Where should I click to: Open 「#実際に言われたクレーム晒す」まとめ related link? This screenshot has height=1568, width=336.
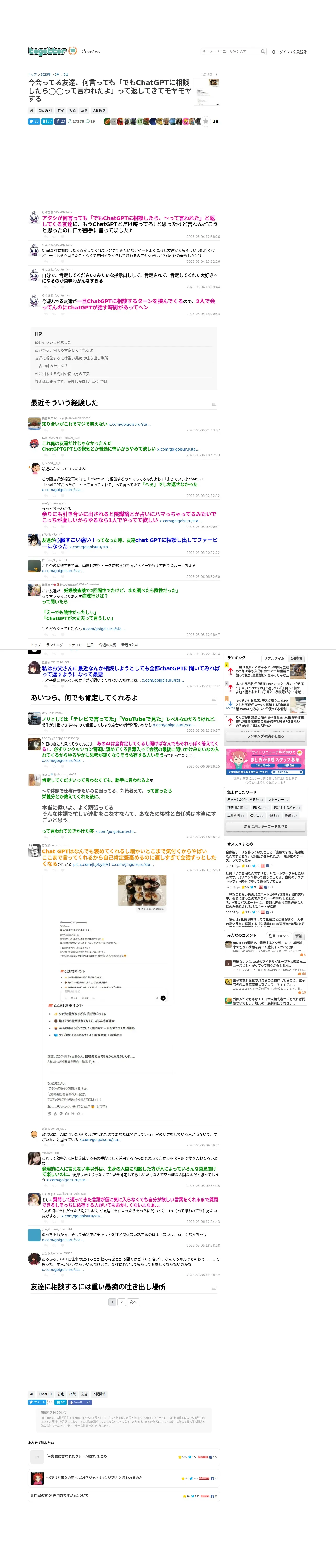point(76,1457)
